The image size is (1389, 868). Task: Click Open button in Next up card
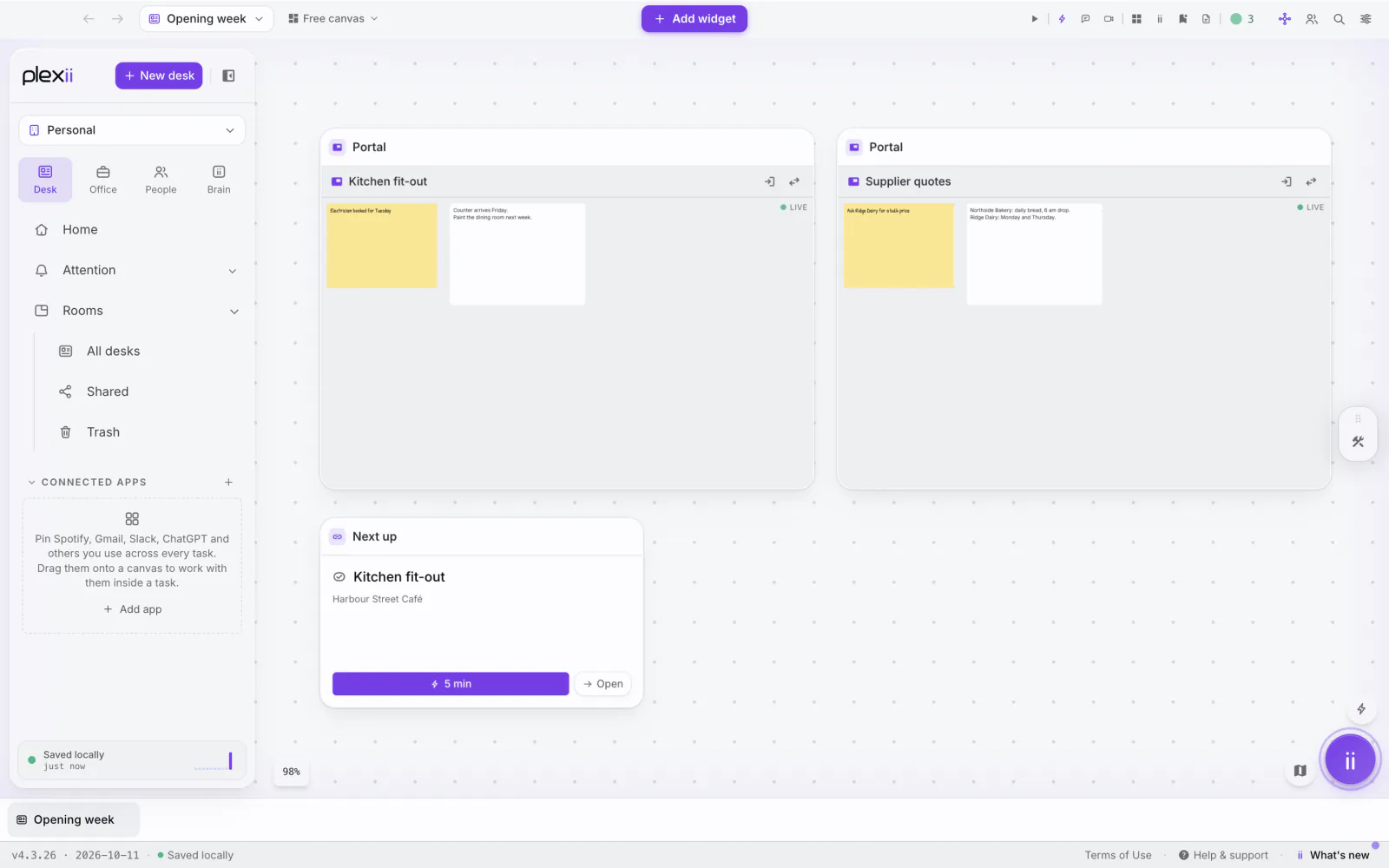coord(603,684)
